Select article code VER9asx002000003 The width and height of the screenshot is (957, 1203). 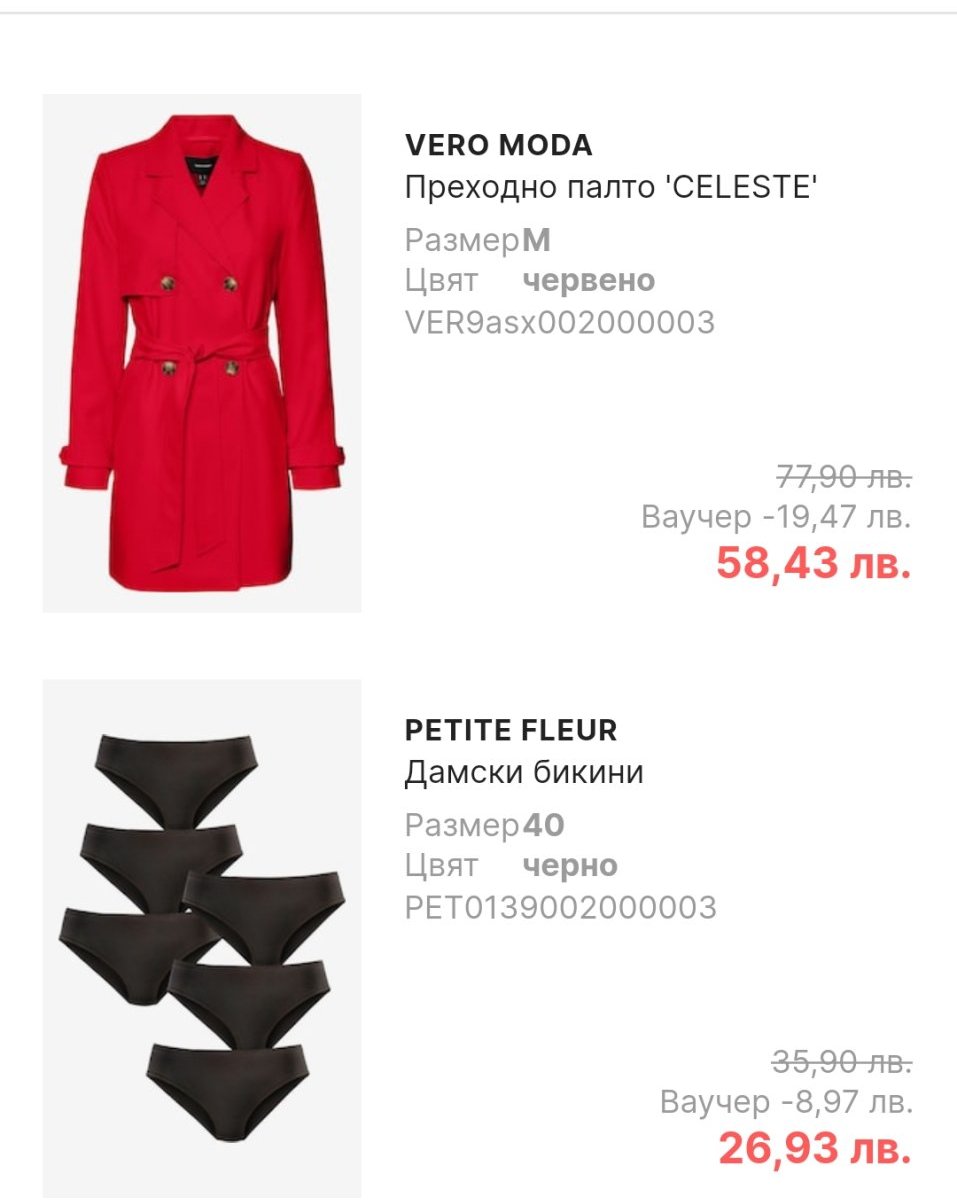(560, 322)
